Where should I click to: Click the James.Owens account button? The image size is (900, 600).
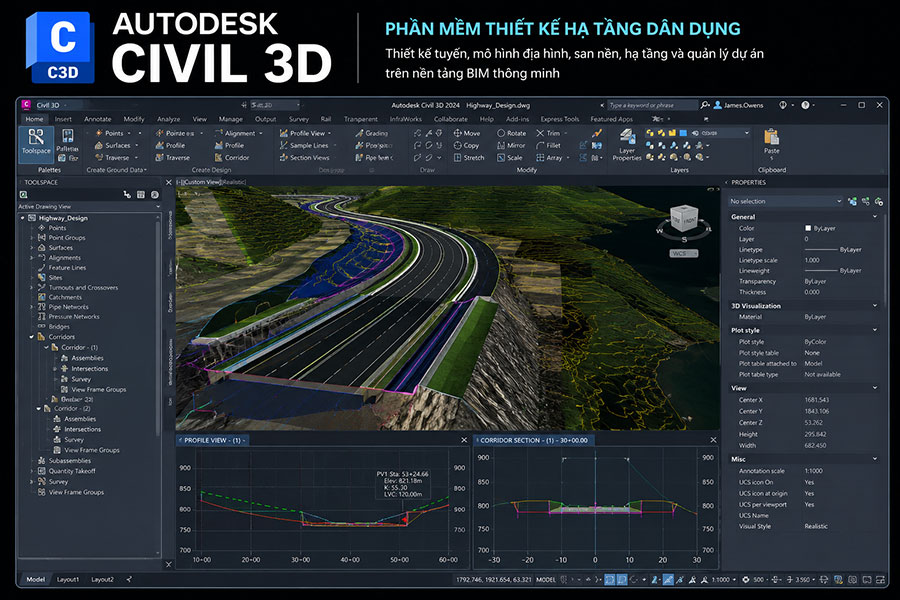click(738, 105)
